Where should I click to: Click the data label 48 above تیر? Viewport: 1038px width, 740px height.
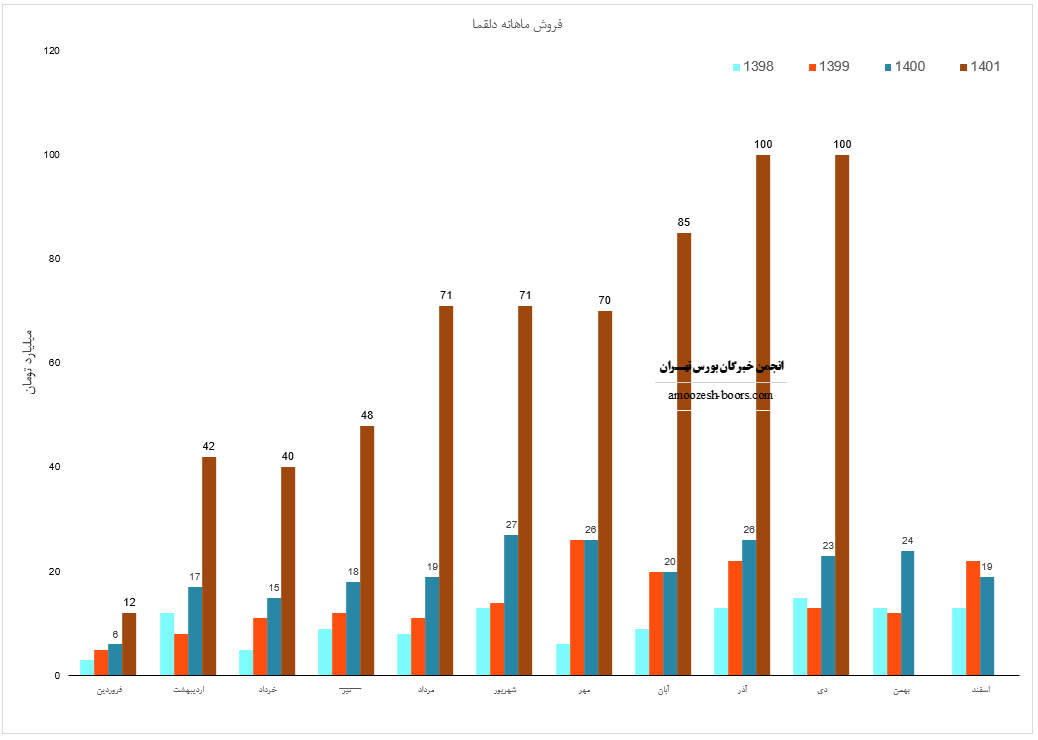click(x=367, y=415)
